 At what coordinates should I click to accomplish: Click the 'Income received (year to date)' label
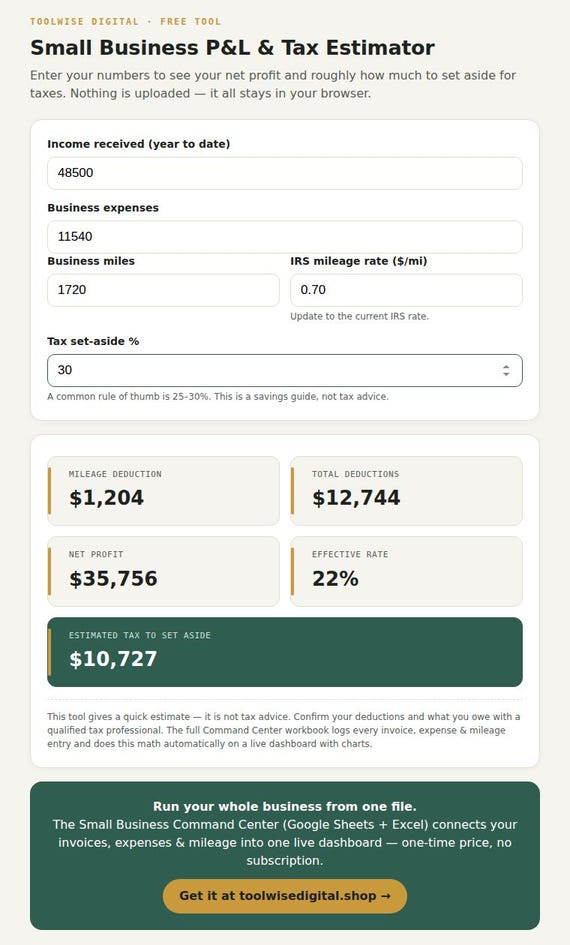(x=139, y=144)
